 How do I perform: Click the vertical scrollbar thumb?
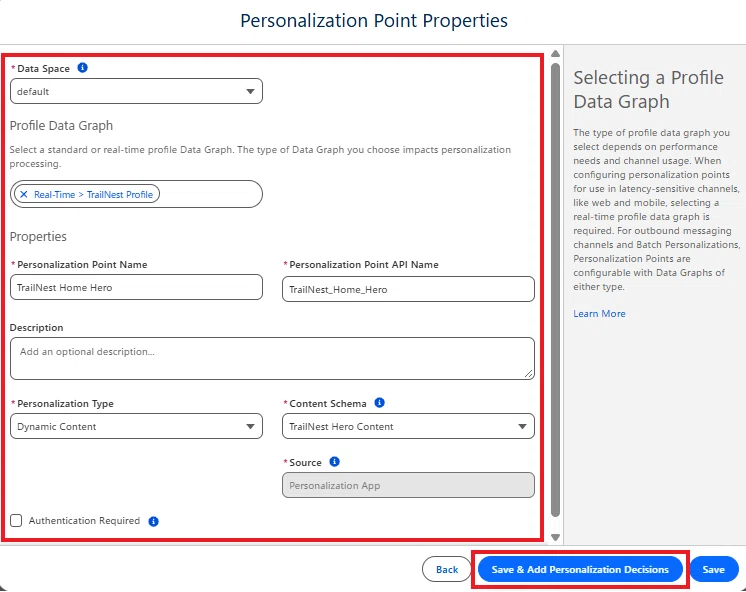pyautogui.click(x=555, y=290)
